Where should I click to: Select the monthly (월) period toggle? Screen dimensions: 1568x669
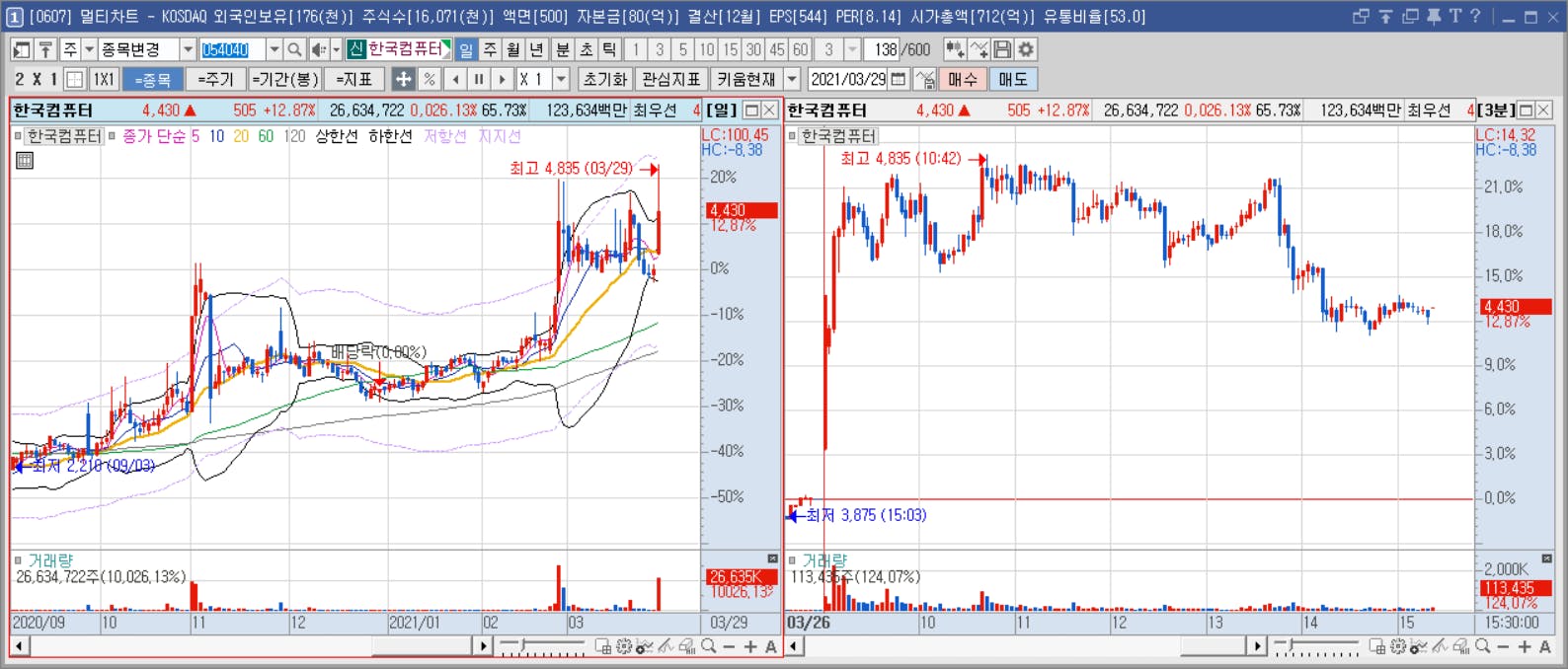513,49
